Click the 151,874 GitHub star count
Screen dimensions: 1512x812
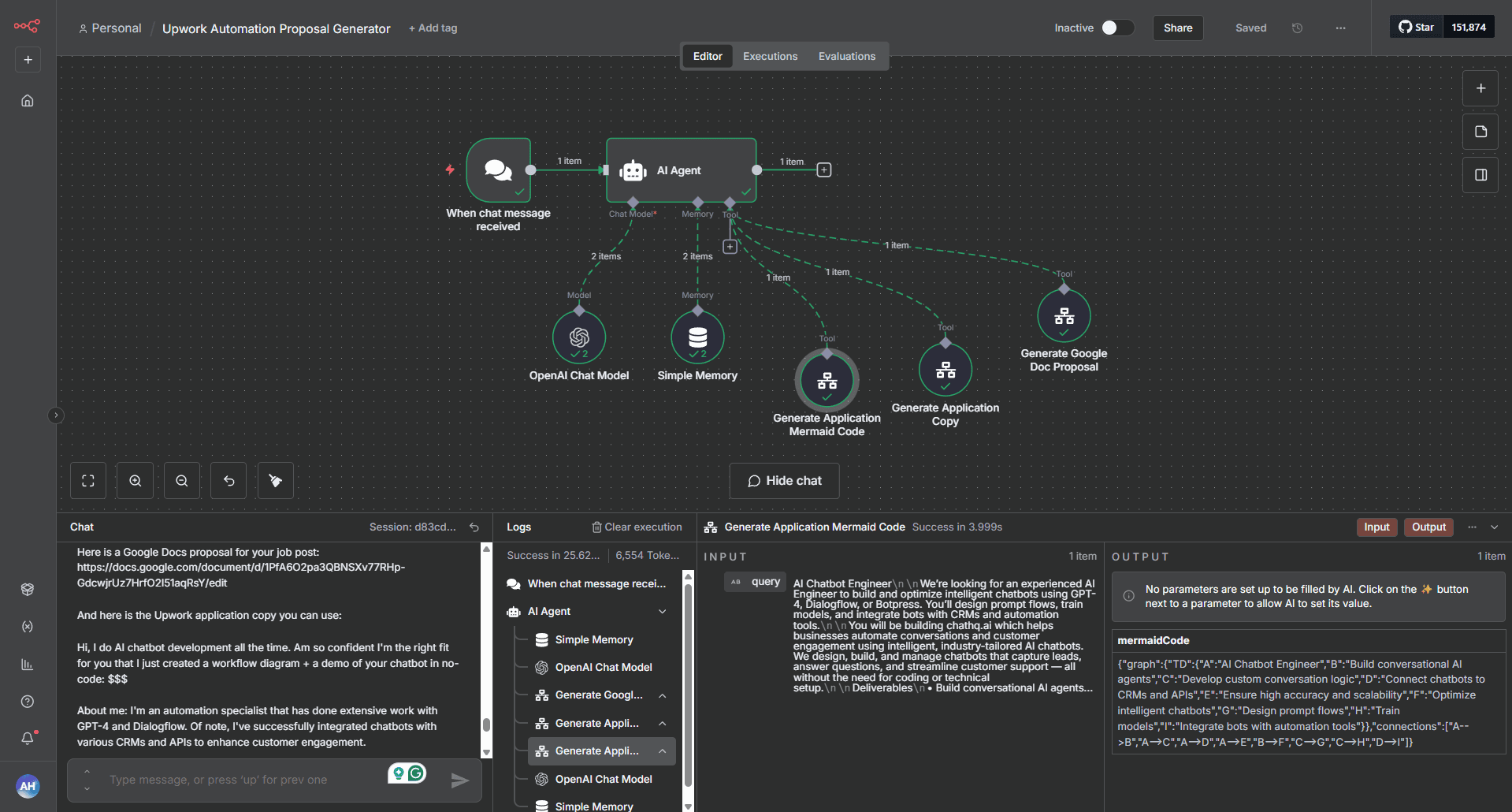click(x=1468, y=27)
